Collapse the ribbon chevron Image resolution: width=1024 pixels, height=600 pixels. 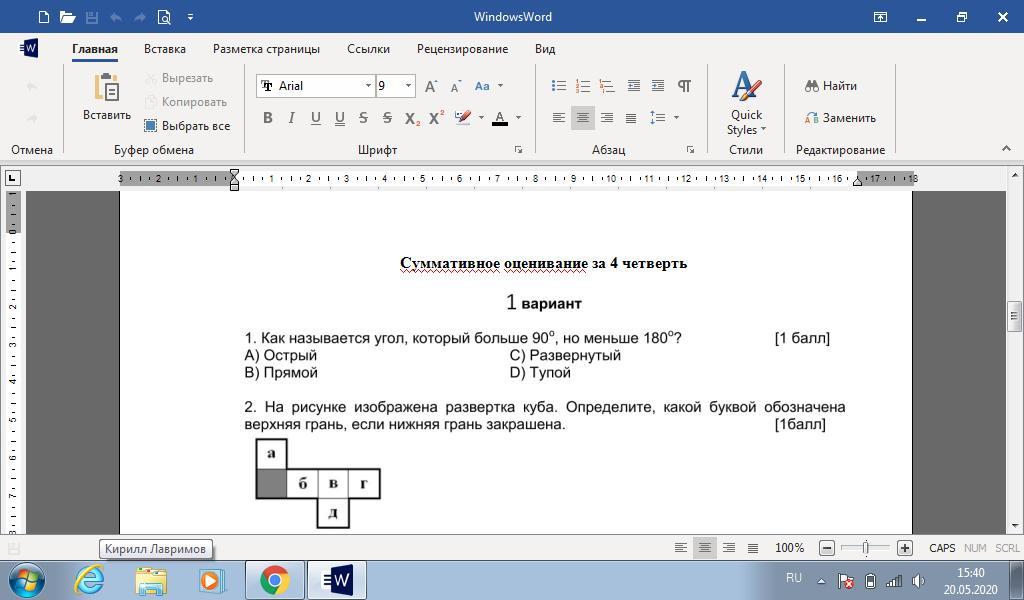[x=1006, y=149]
